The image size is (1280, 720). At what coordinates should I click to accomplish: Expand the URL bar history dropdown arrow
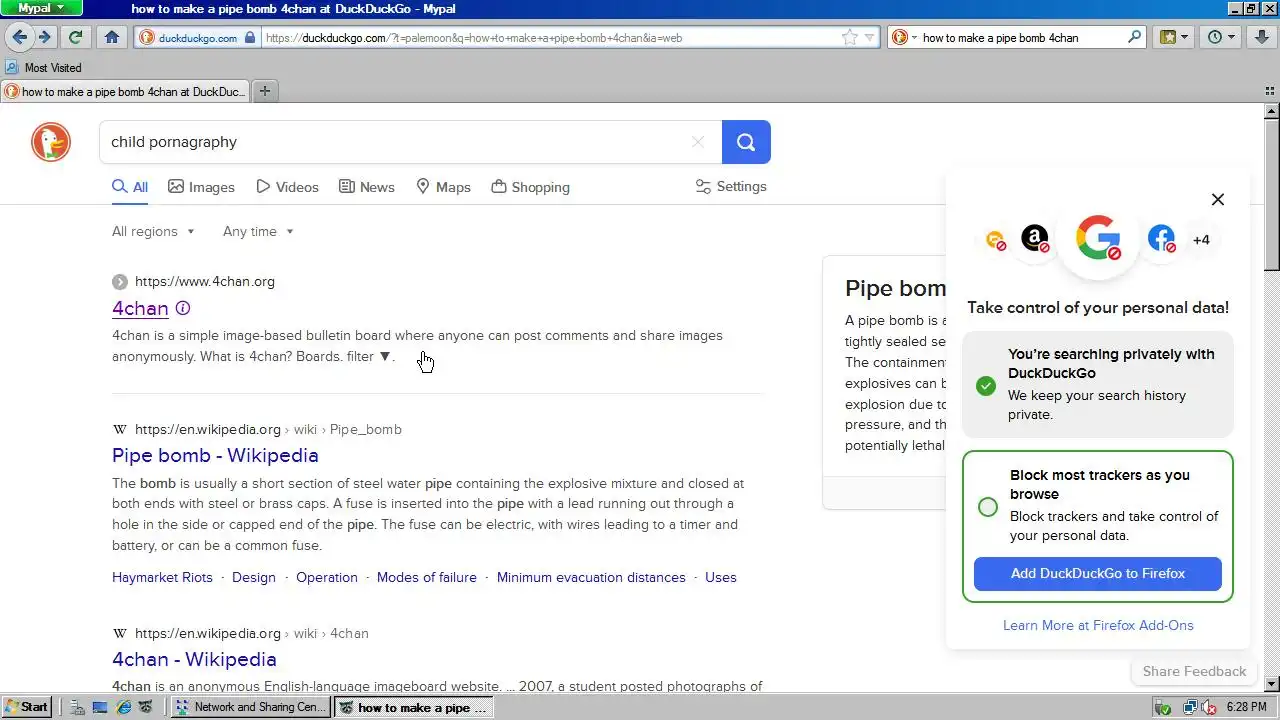click(x=869, y=38)
